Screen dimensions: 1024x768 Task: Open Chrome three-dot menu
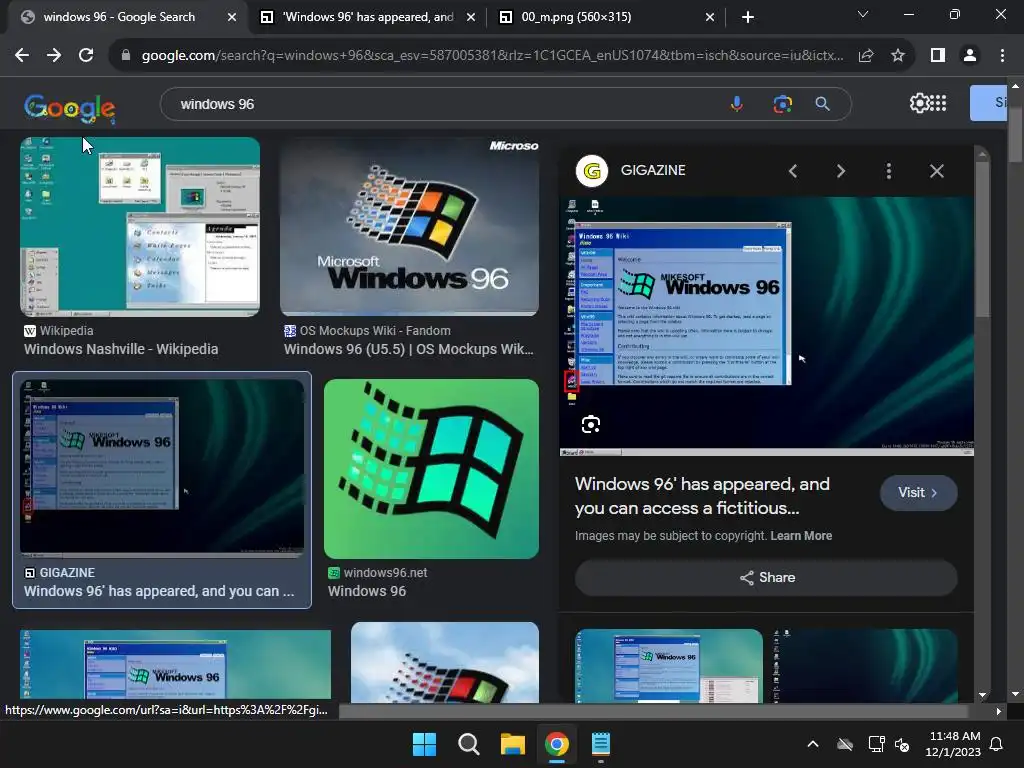click(x=1002, y=56)
